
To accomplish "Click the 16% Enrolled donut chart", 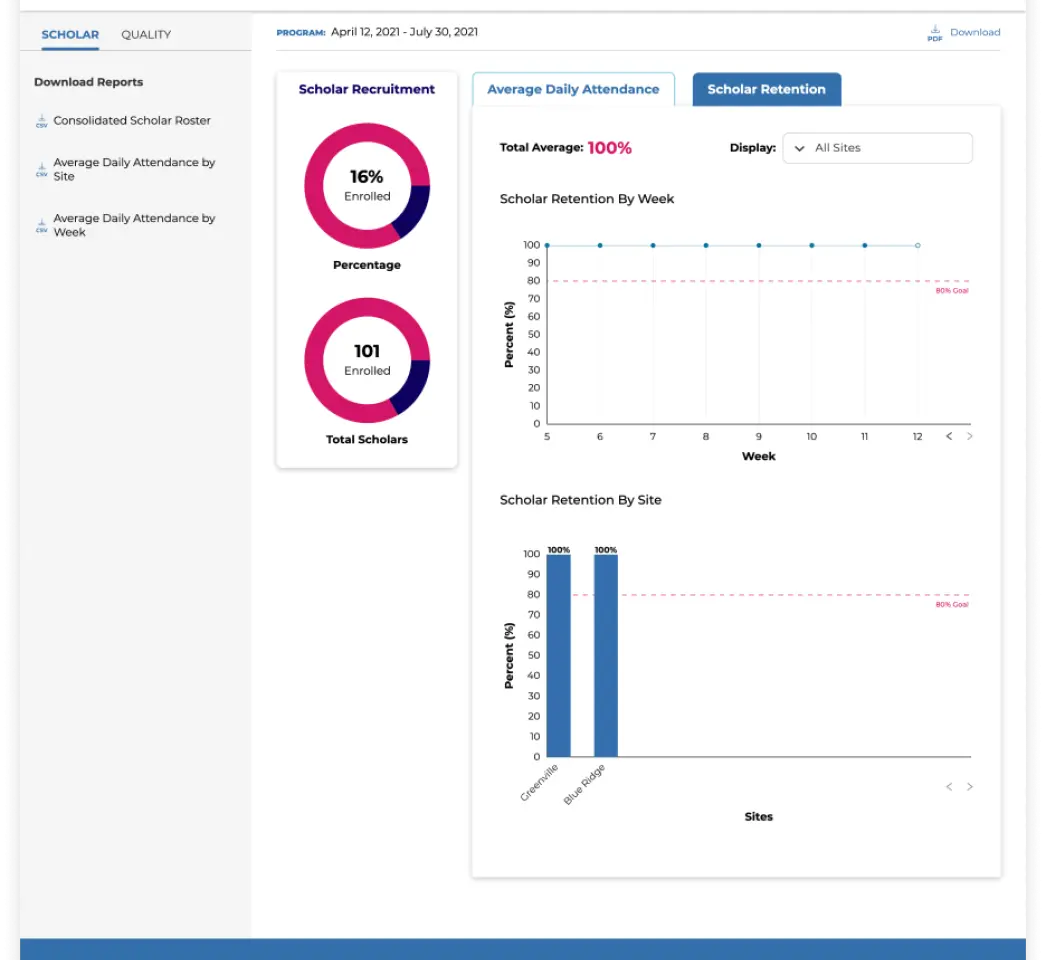I will point(367,185).
